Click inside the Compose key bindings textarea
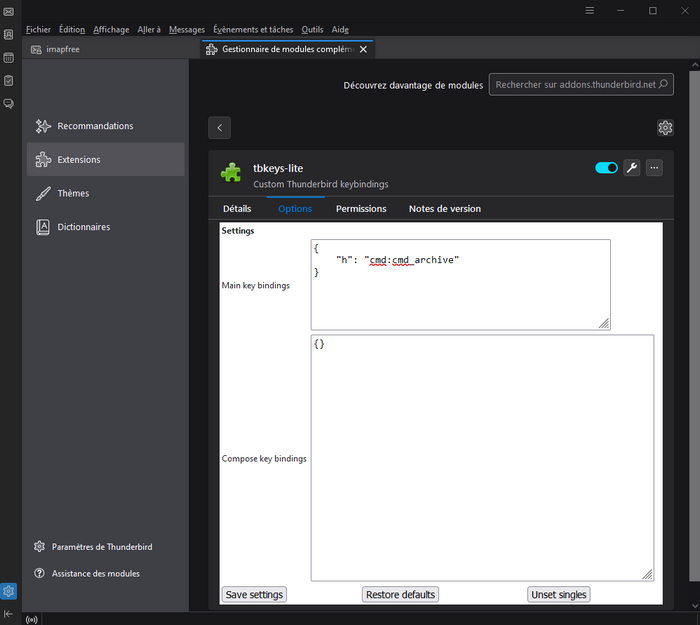The image size is (700, 625). click(x=483, y=458)
